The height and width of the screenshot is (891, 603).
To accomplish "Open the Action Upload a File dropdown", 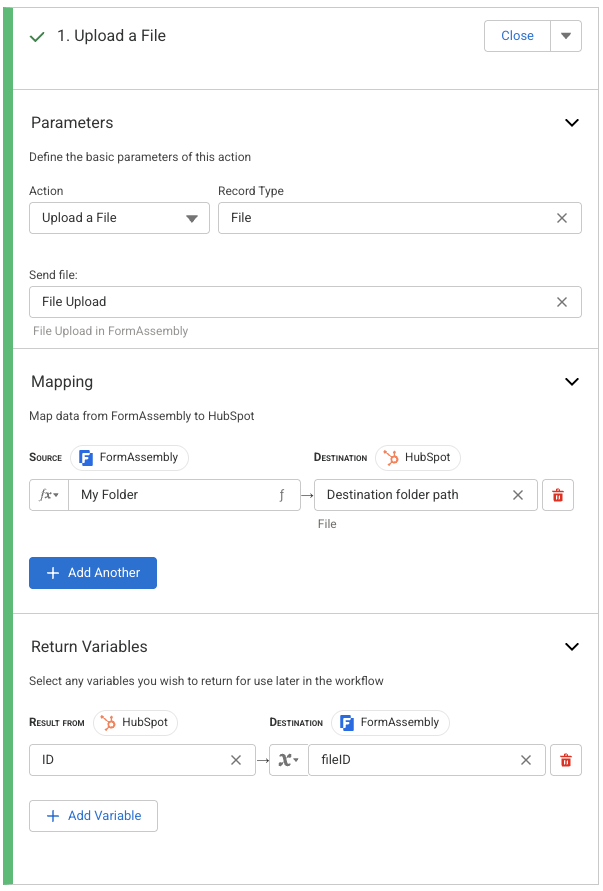I will tap(120, 218).
